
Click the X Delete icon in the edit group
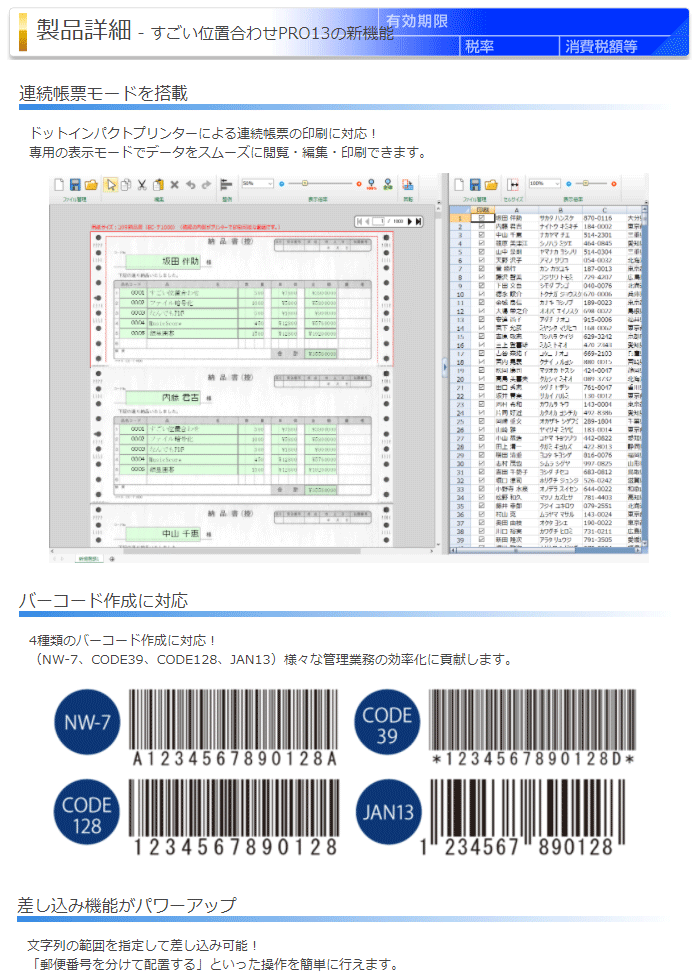(x=174, y=184)
